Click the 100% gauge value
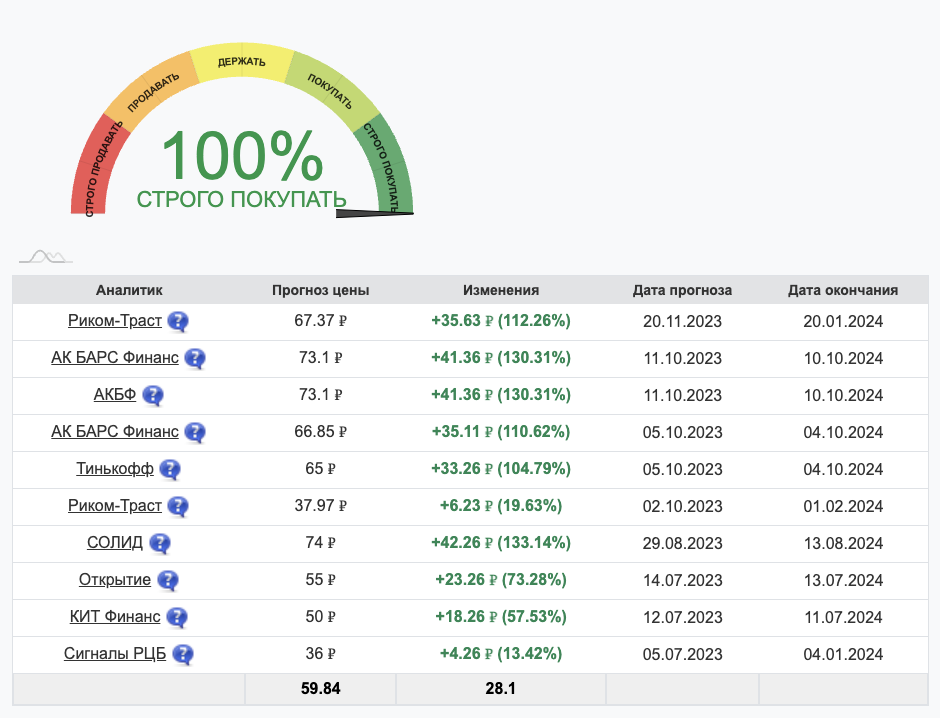This screenshot has height=718, width=940. (x=242, y=156)
